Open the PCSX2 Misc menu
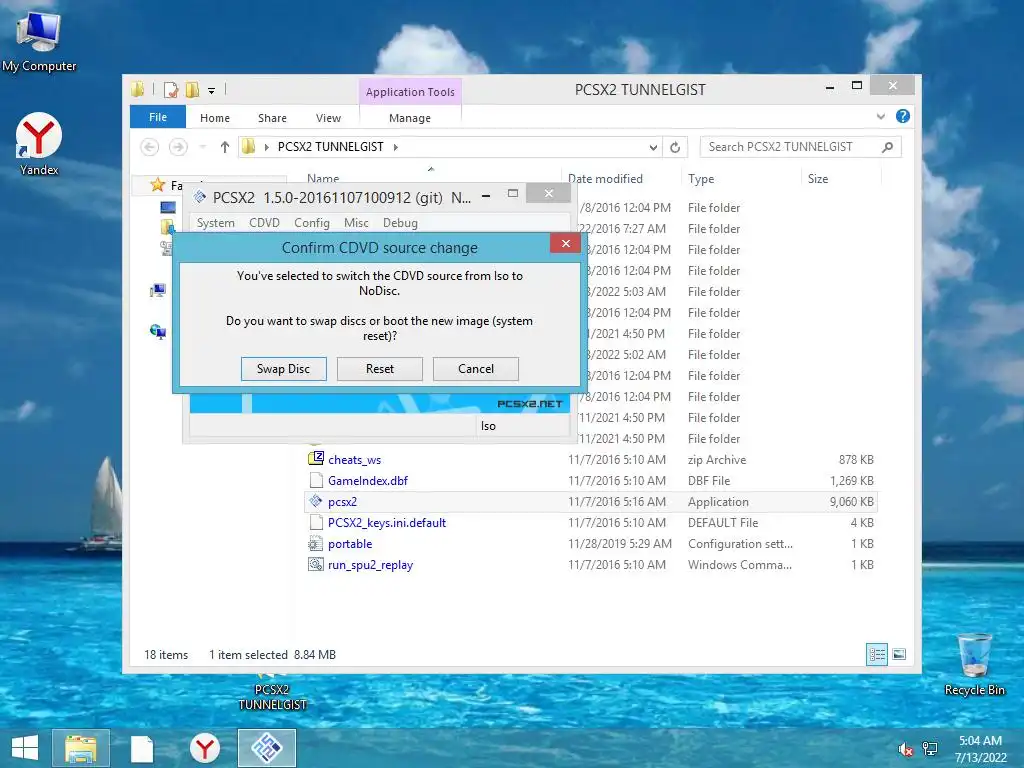The height and width of the screenshot is (768, 1024). tap(356, 223)
